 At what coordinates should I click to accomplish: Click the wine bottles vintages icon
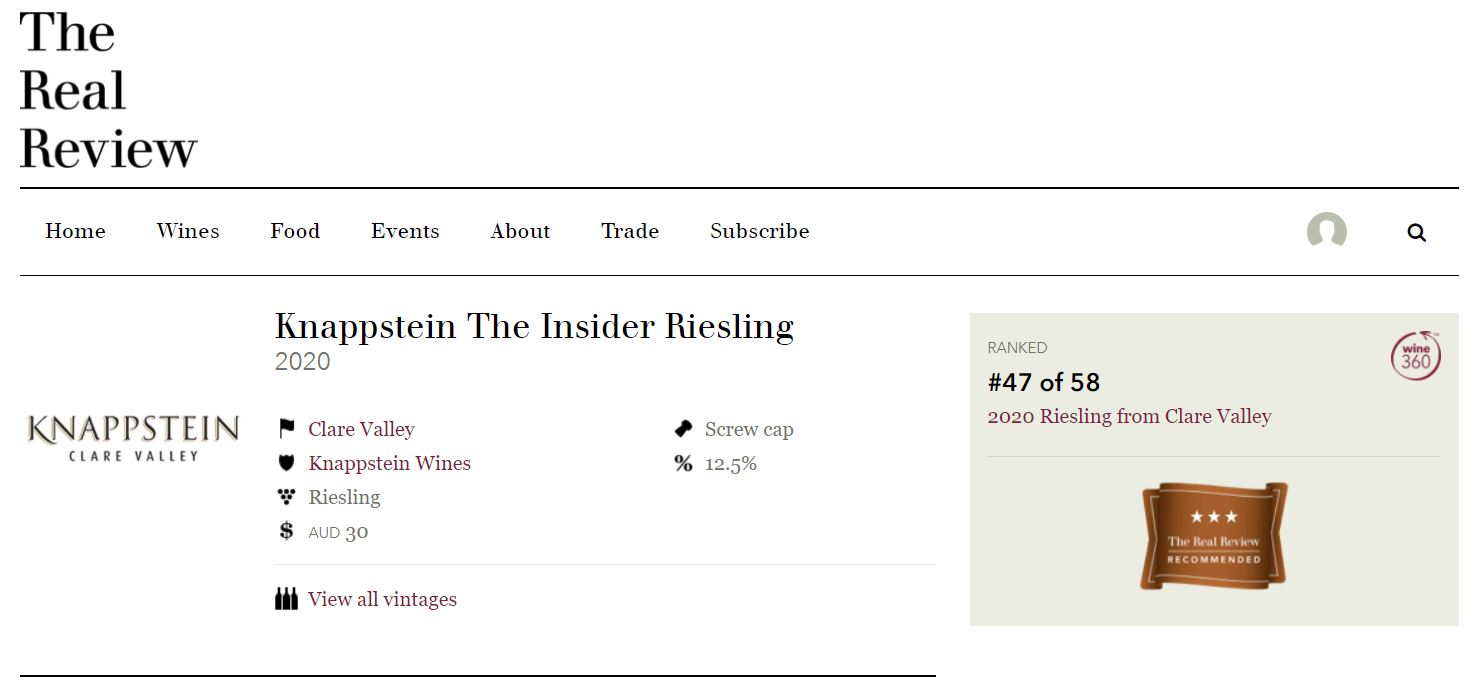(286, 599)
